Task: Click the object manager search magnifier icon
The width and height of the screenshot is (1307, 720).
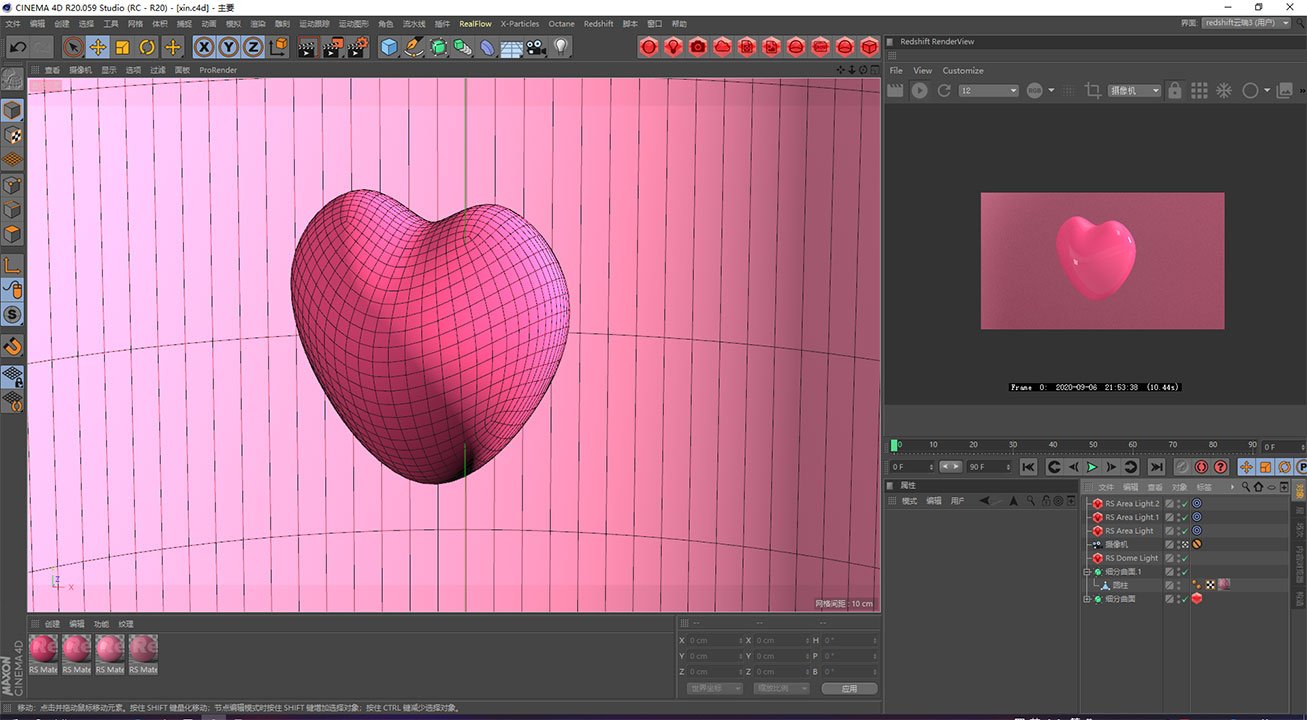Action: point(1246,487)
